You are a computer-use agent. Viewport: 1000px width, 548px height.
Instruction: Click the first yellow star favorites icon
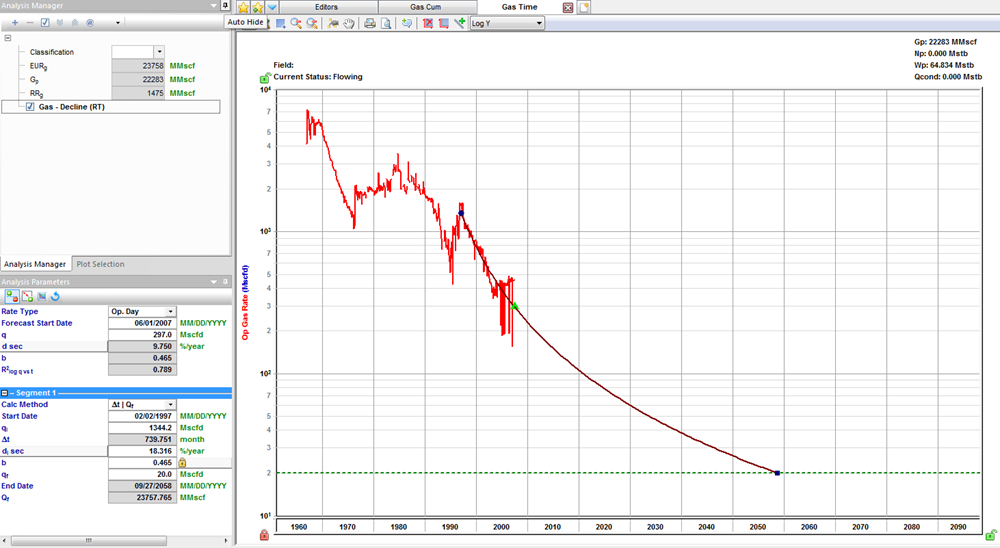(x=244, y=8)
